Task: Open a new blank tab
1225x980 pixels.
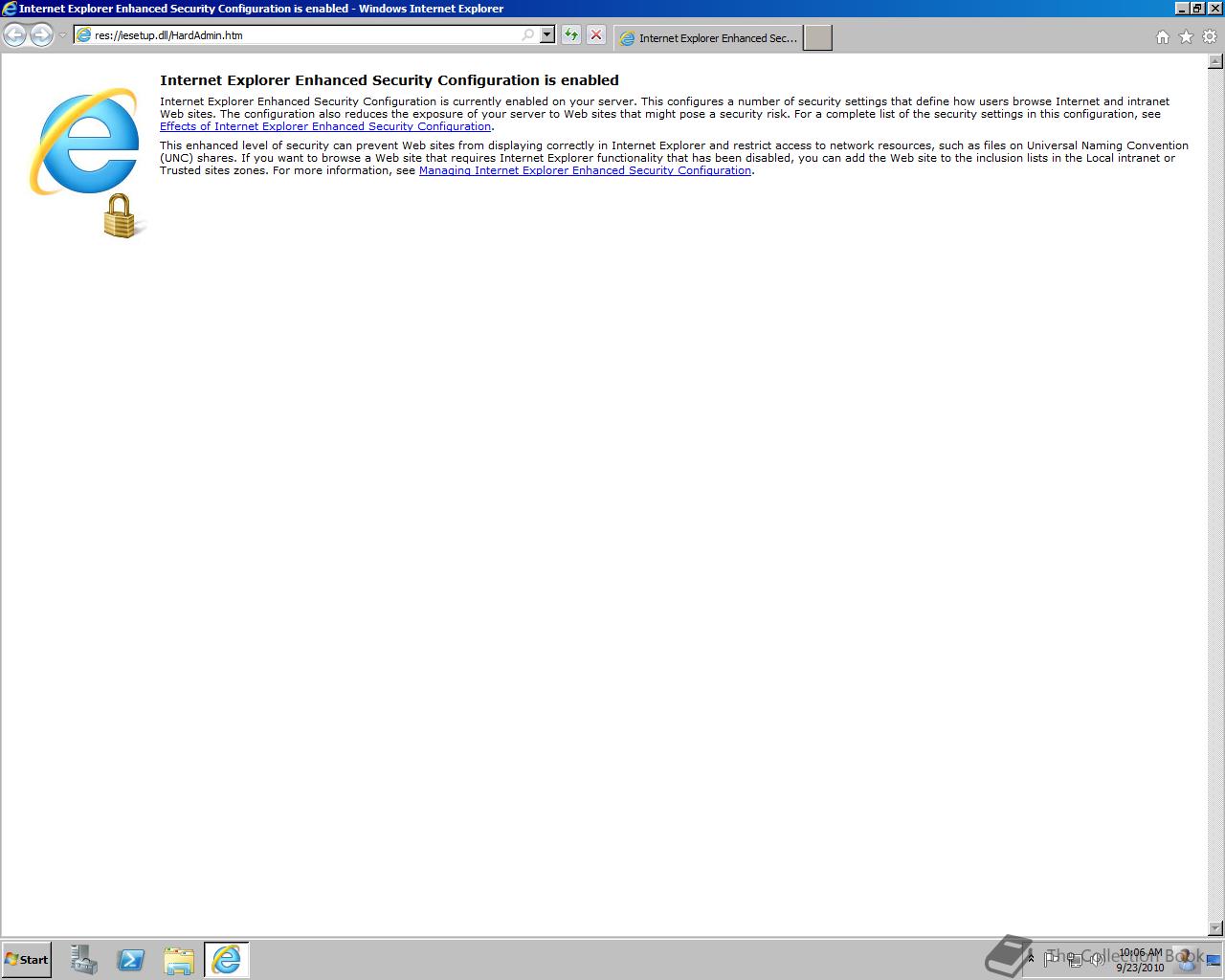Action: click(x=817, y=38)
